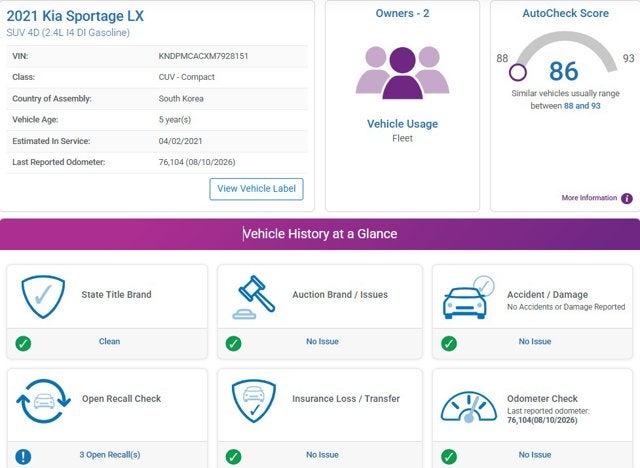The height and width of the screenshot is (468, 640).
Task: Click the SUV 4D (2.4L I4 DI Gasoline) subtitle
Action: tap(68, 33)
